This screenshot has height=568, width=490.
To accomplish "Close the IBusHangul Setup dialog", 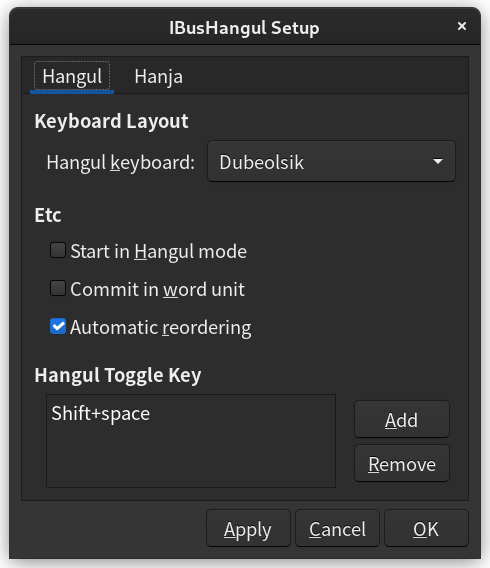I will (x=461, y=26).
